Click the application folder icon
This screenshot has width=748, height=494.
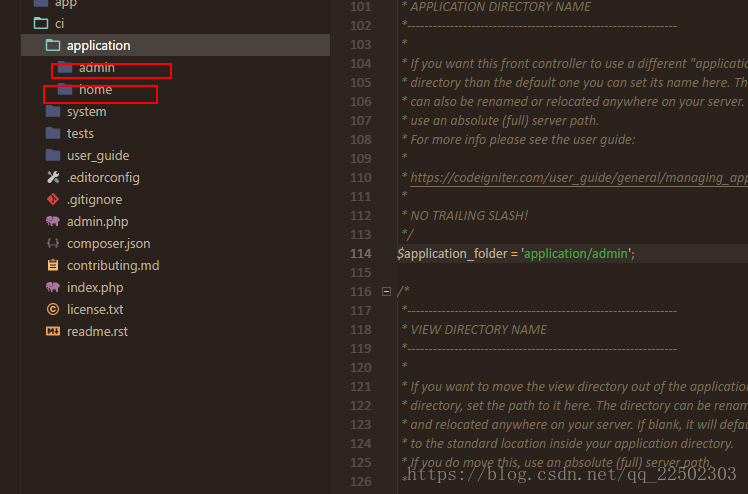pos(53,45)
